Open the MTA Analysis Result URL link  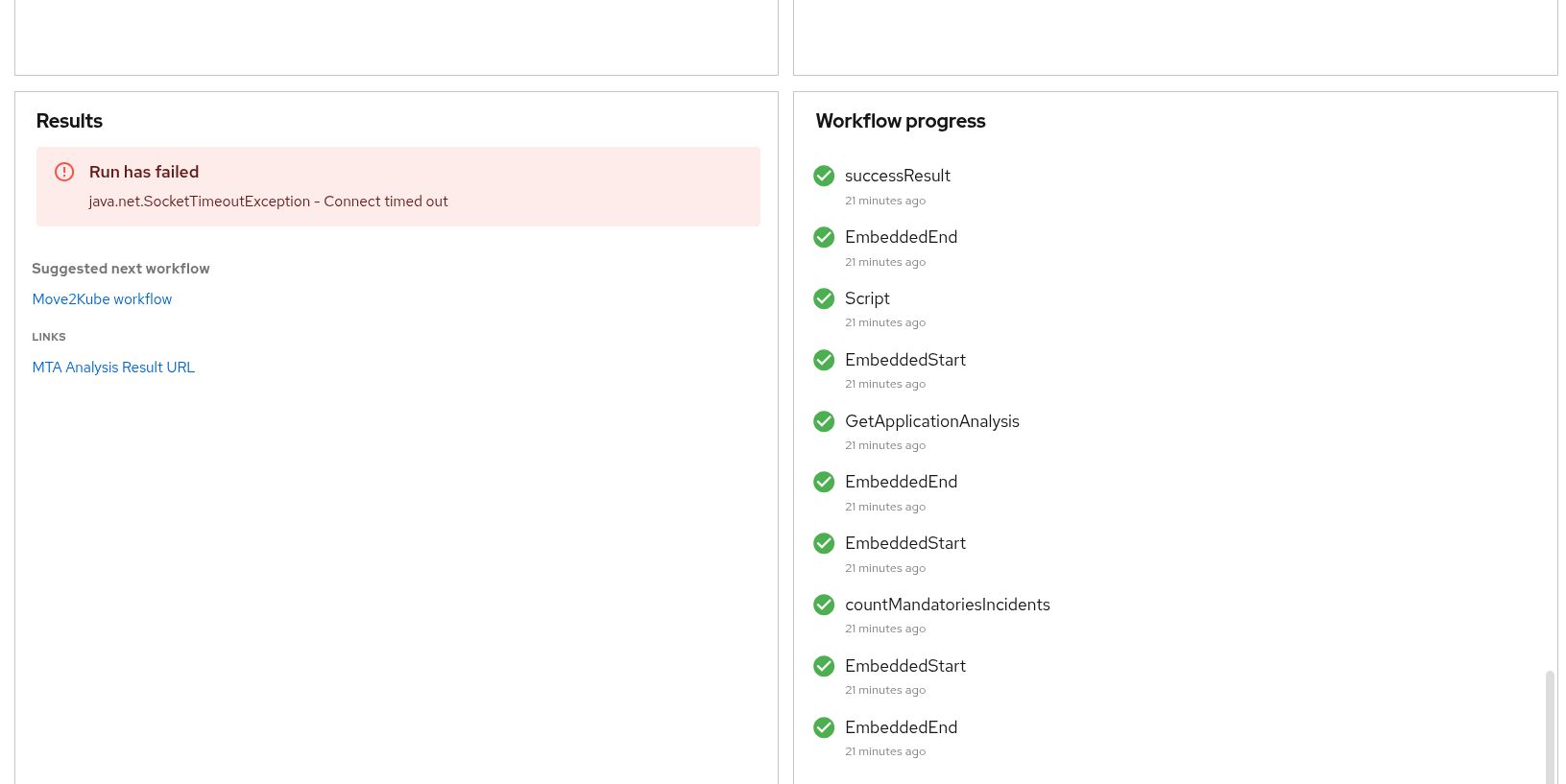pyautogui.click(x=113, y=368)
